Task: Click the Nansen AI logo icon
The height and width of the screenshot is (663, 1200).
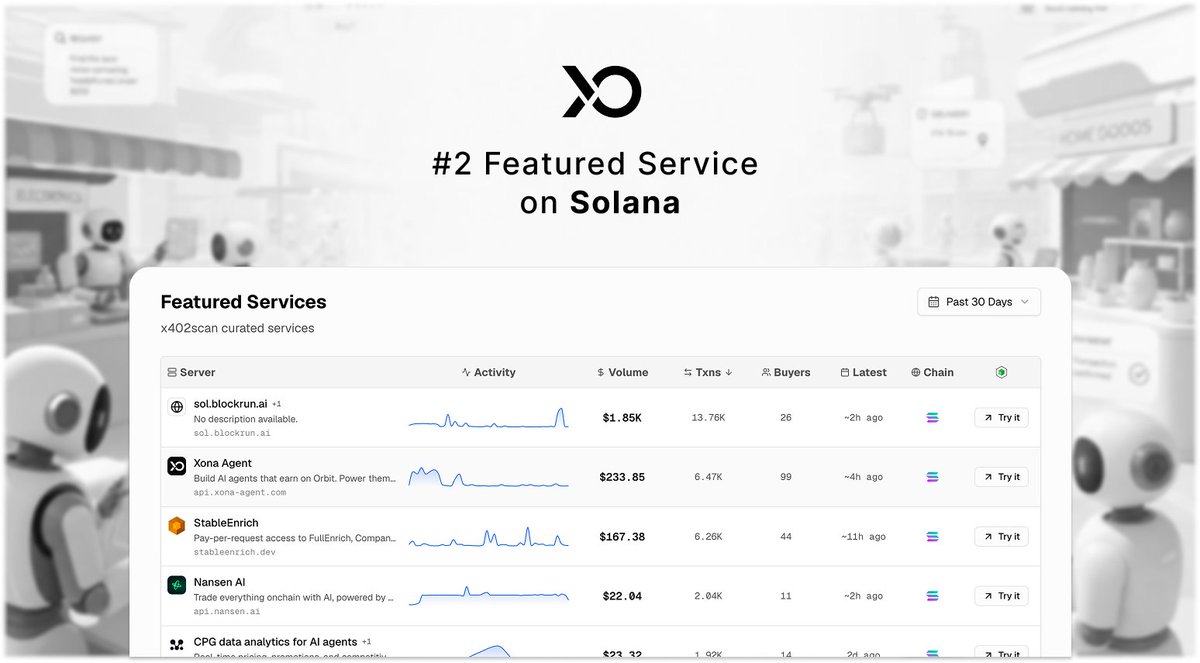Action: coord(177,585)
